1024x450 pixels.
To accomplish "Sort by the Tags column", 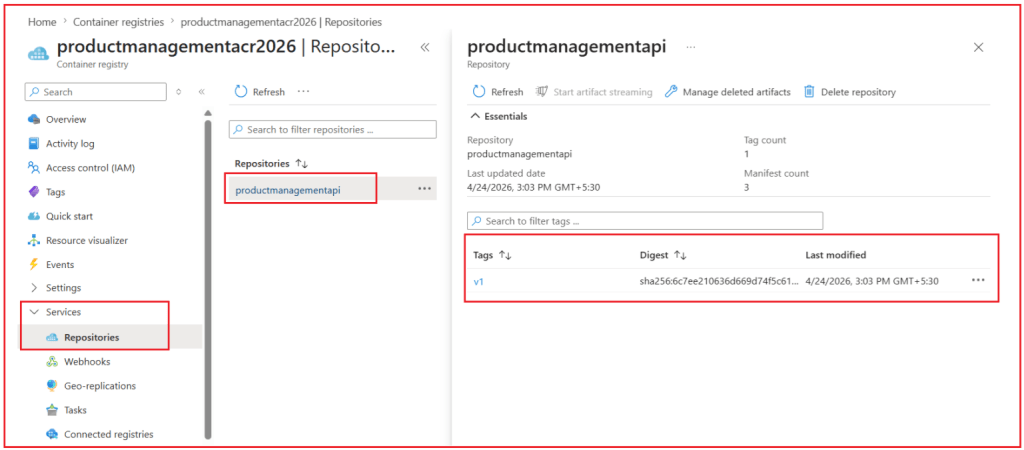I will tap(492, 255).
